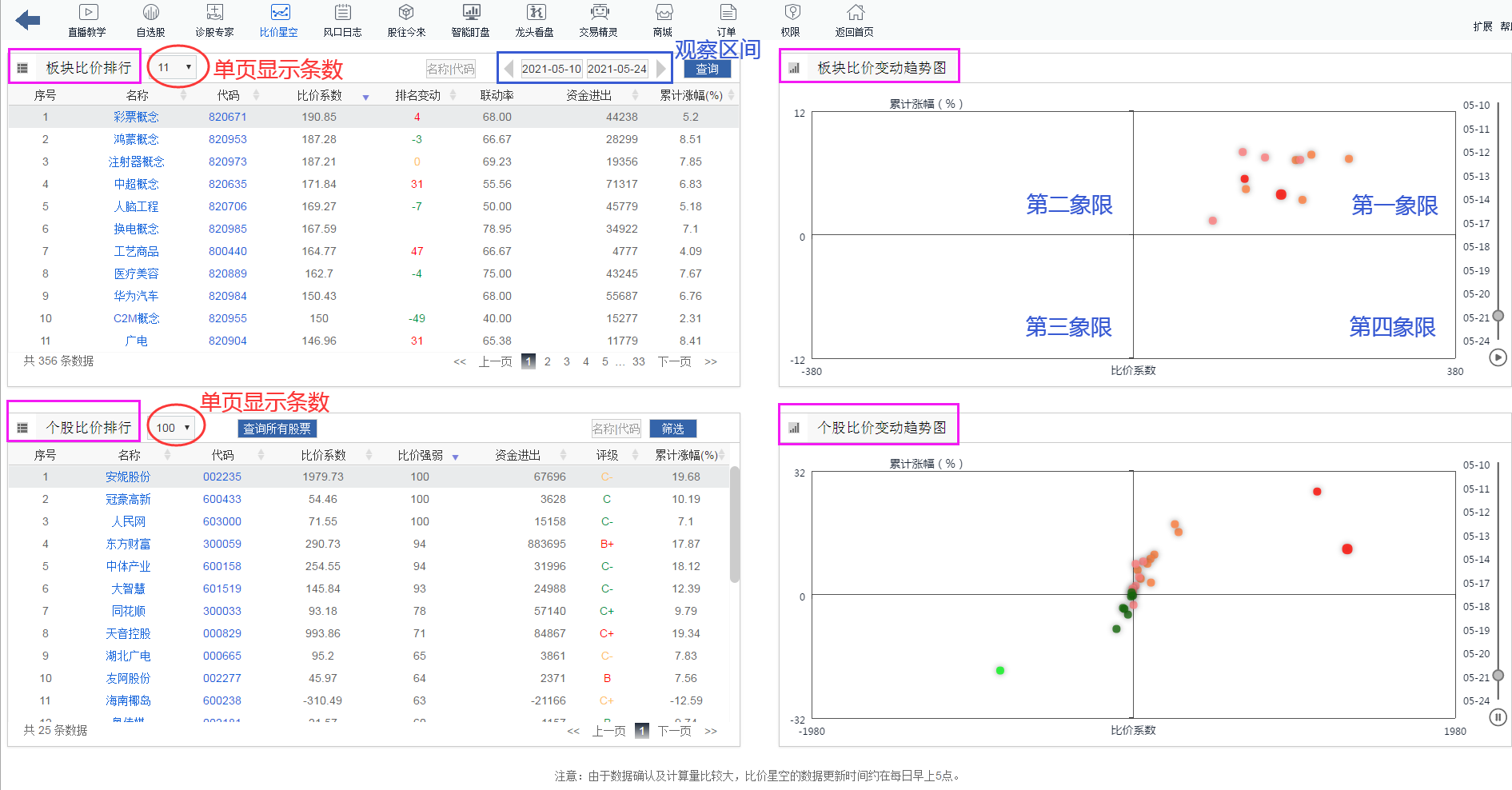Play the sector trend chart animation

1498,357
